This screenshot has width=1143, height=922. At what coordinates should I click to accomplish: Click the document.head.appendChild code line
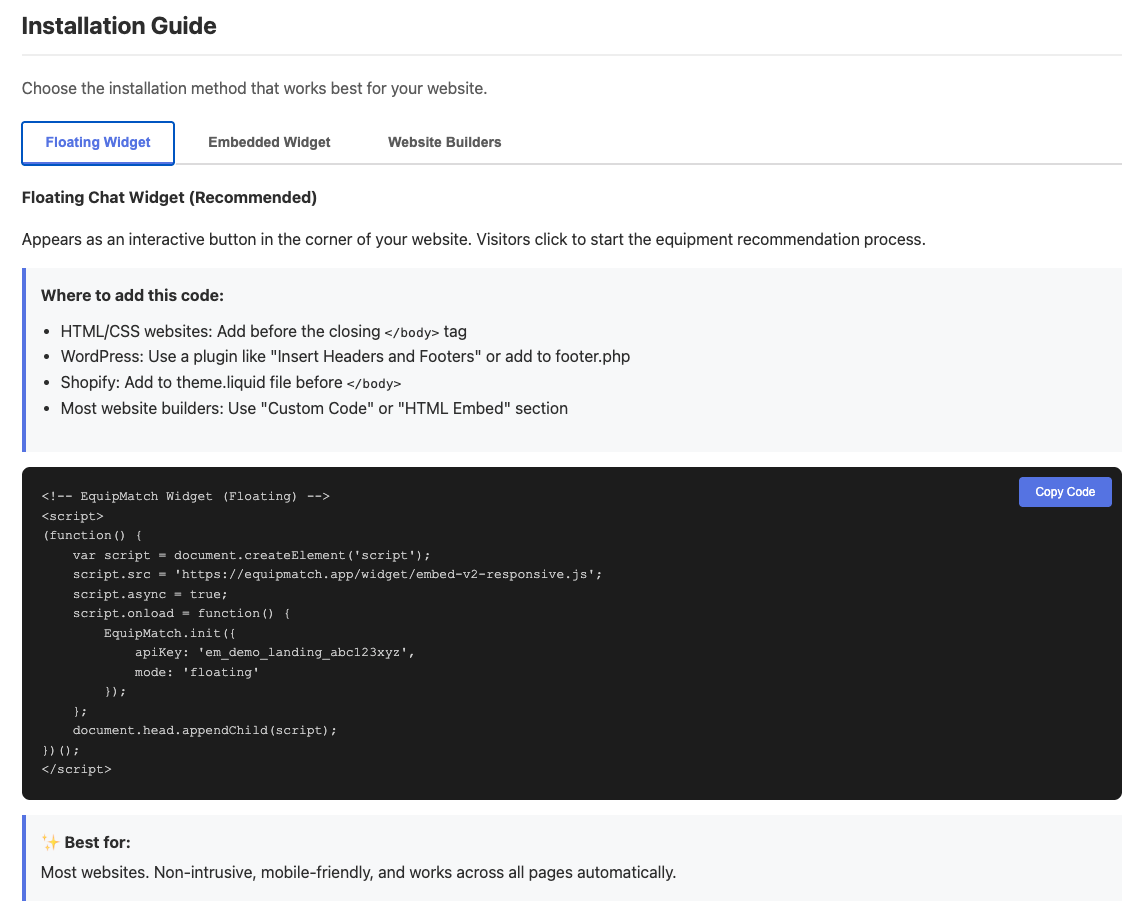pyautogui.click(x=204, y=730)
